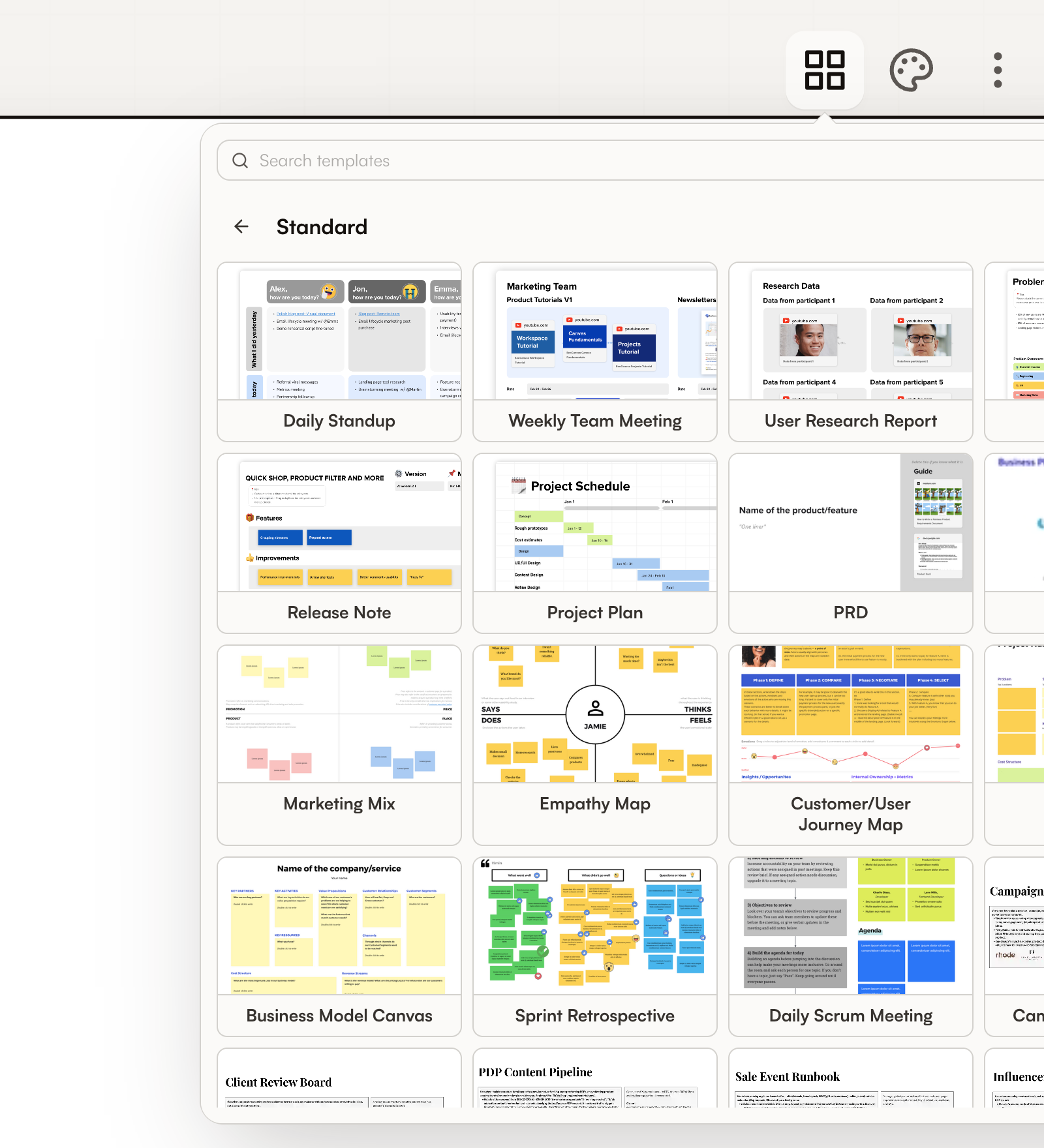Open the templates grid button
The width and height of the screenshot is (1044, 1148).
tap(825, 70)
